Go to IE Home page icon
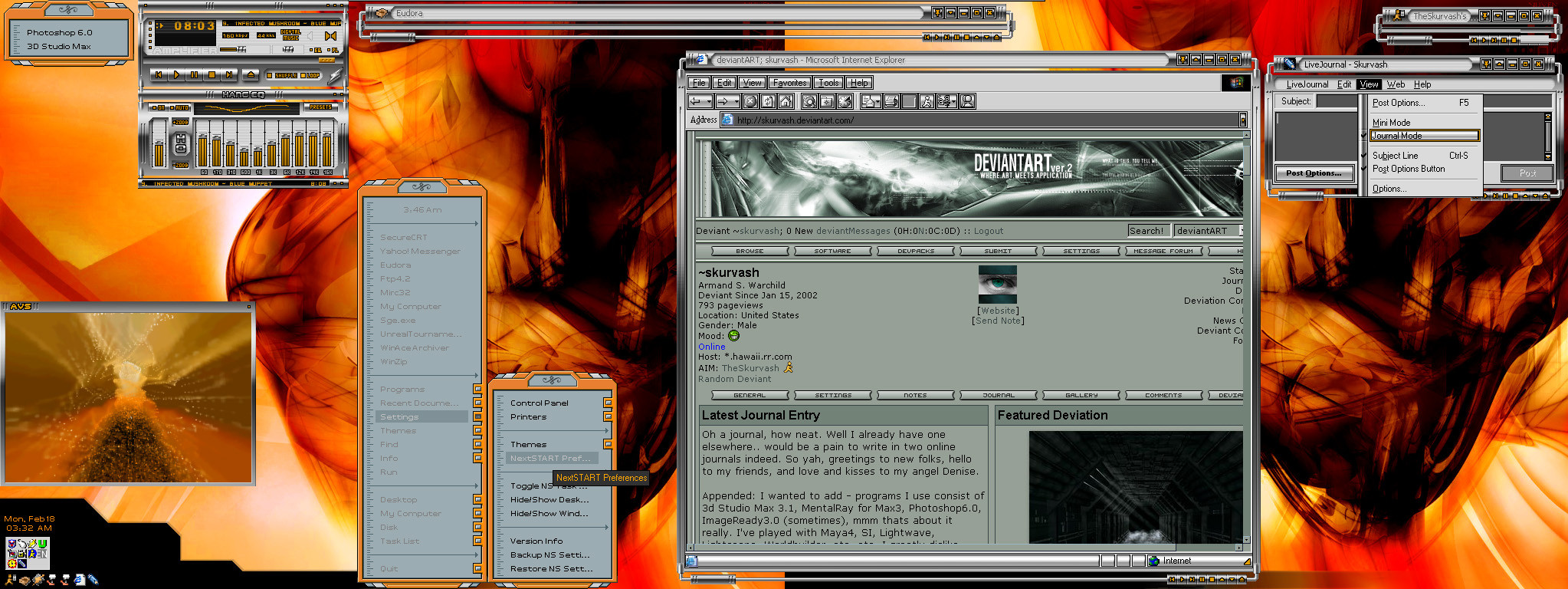Viewport: 1568px width, 589px height. (786, 101)
